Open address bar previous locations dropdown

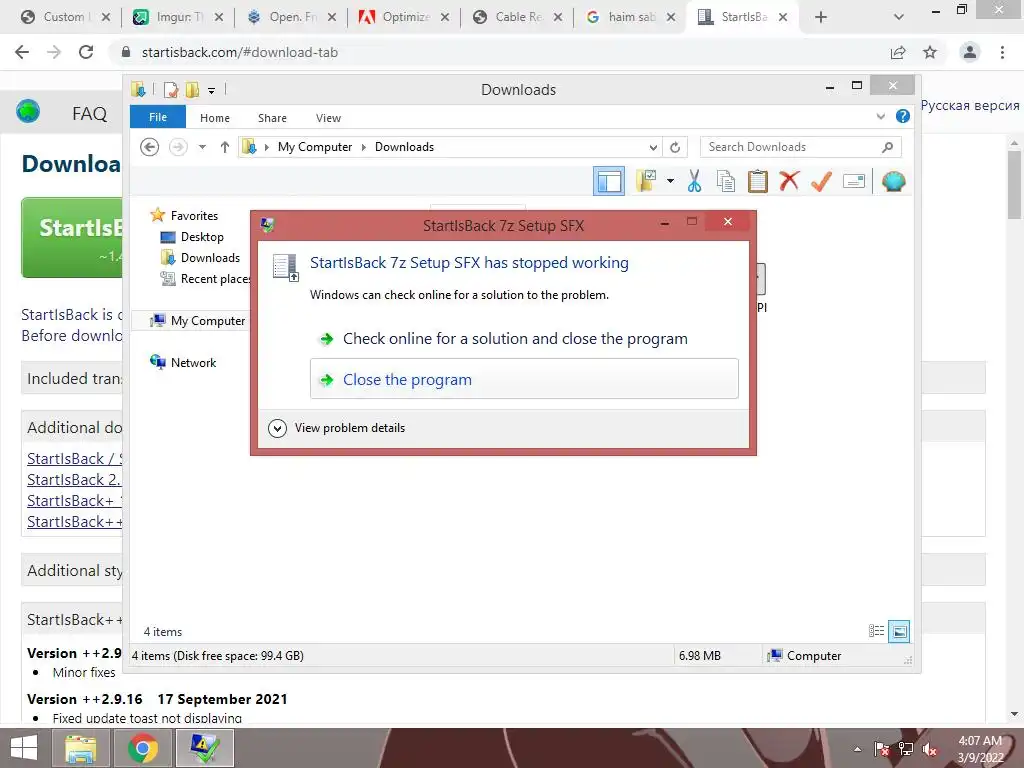pos(652,147)
